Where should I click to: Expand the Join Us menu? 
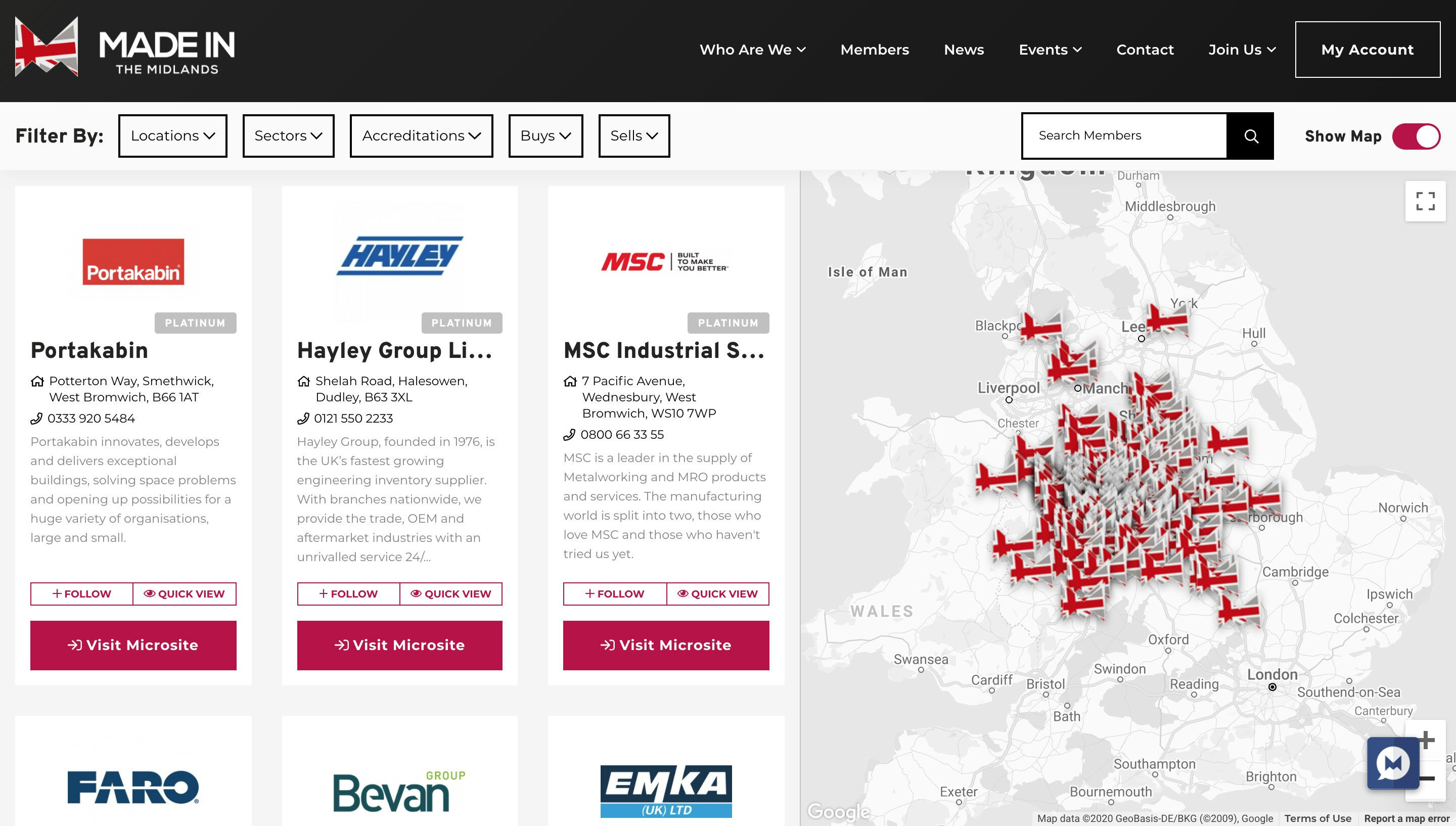1242,50
